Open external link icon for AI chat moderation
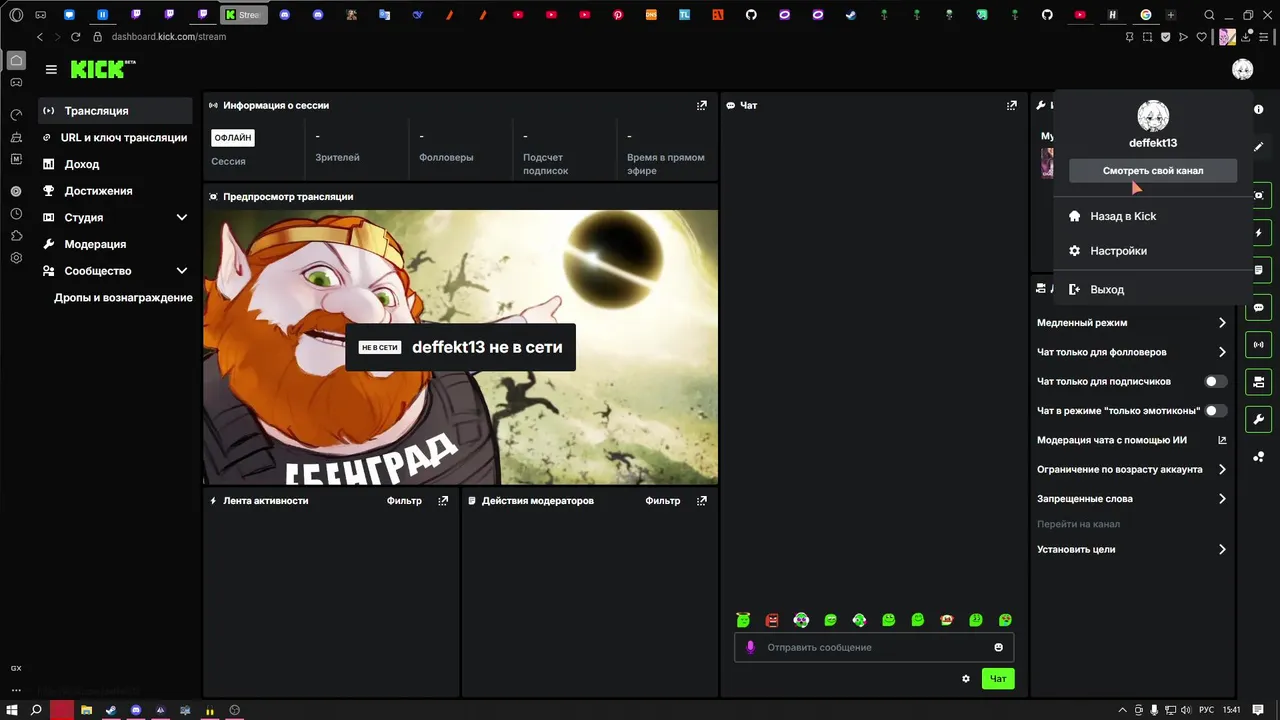Viewport: 1280px width, 720px height. coord(1222,440)
